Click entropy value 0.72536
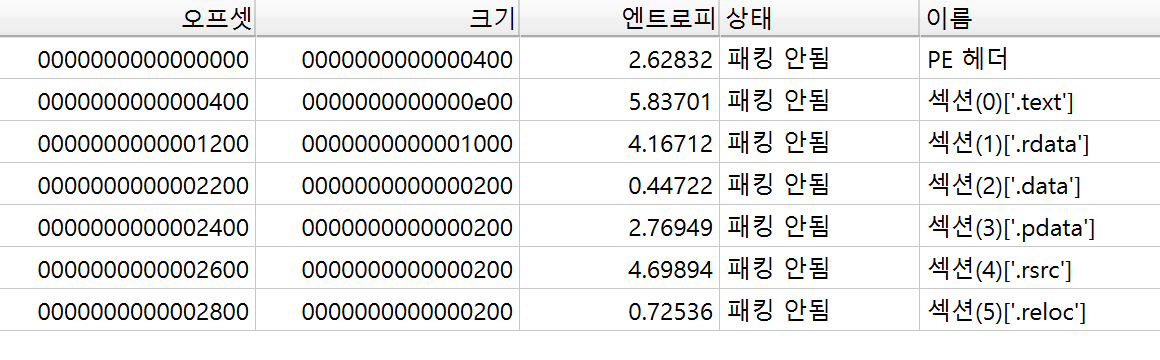Image resolution: width=1160 pixels, height=360 pixels. pos(670,312)
